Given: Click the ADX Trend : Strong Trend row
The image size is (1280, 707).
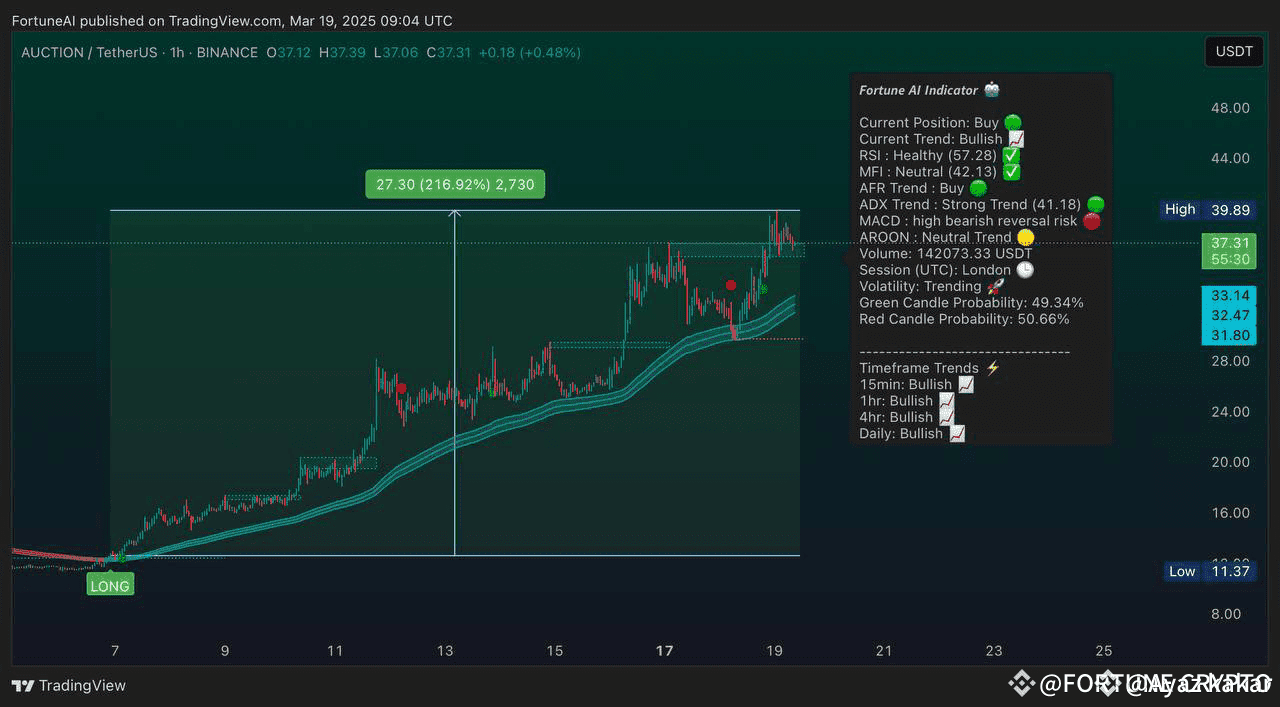Looking at the screenshot, I should pos(982,204).
